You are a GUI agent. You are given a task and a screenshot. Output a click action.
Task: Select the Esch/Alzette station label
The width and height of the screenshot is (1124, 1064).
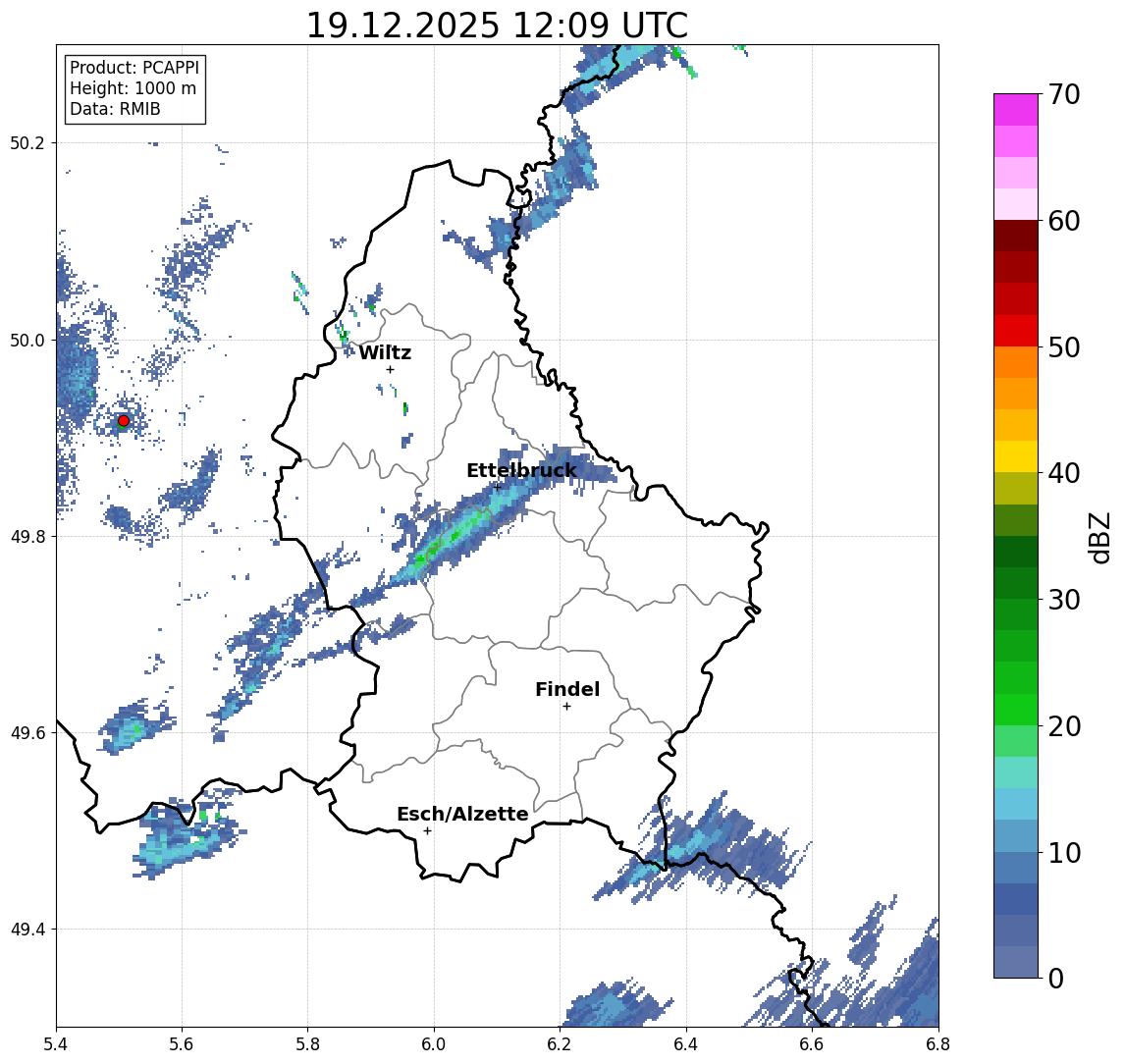click(x=462, y=814)
